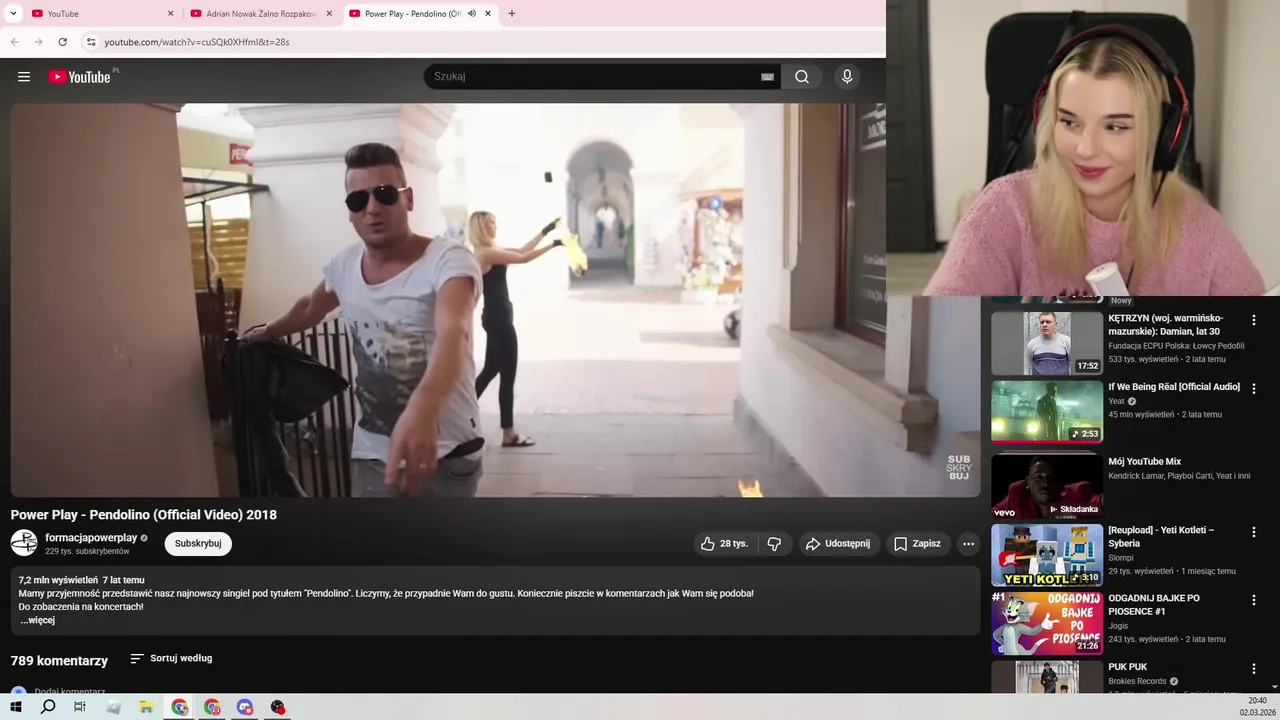Switch to the first YouTube tab
Image resolution: width=1280 pixels, height=720 pixels.
pyautogui.click(x=100, y=14)
